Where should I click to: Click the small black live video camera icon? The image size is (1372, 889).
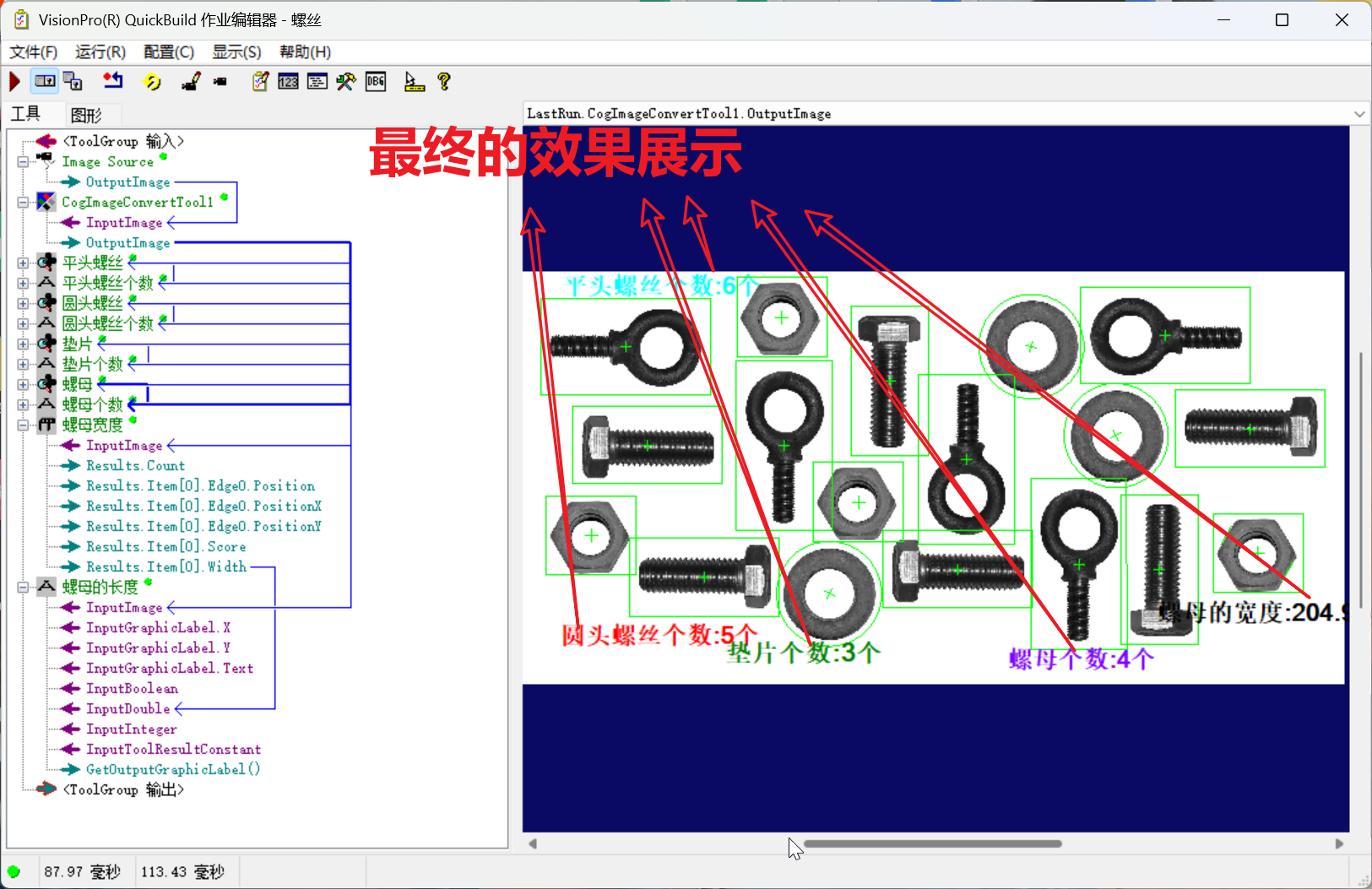(220, 82)
